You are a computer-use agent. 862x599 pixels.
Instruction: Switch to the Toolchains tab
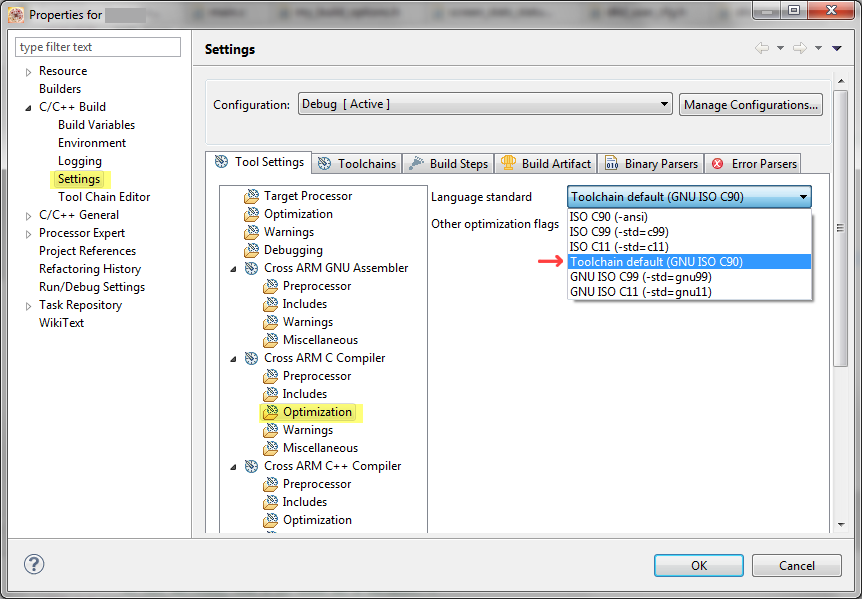click(356, 163)
